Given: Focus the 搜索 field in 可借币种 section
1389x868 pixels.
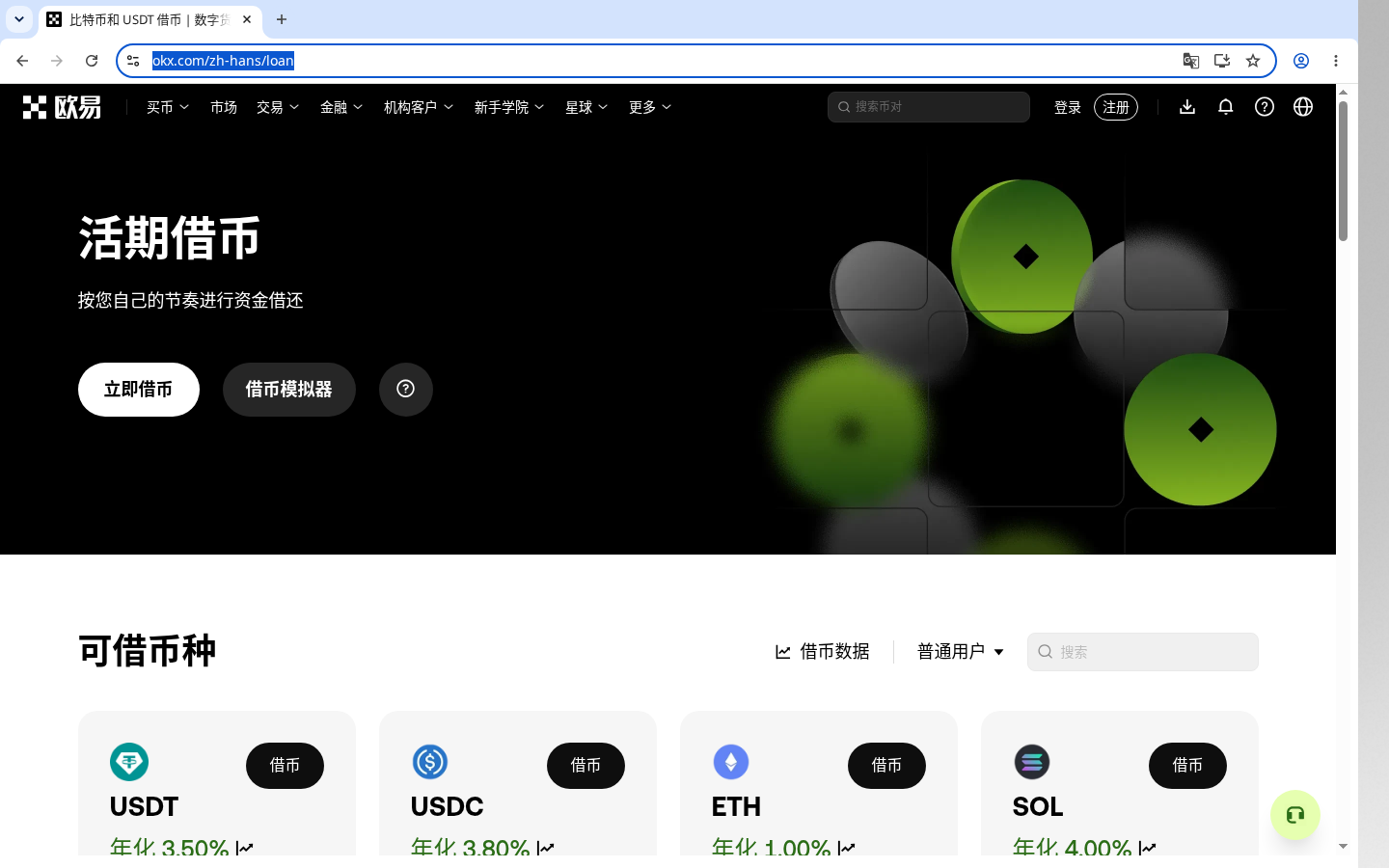Looking at the screenshot, I should click(x=1143, y=652).
